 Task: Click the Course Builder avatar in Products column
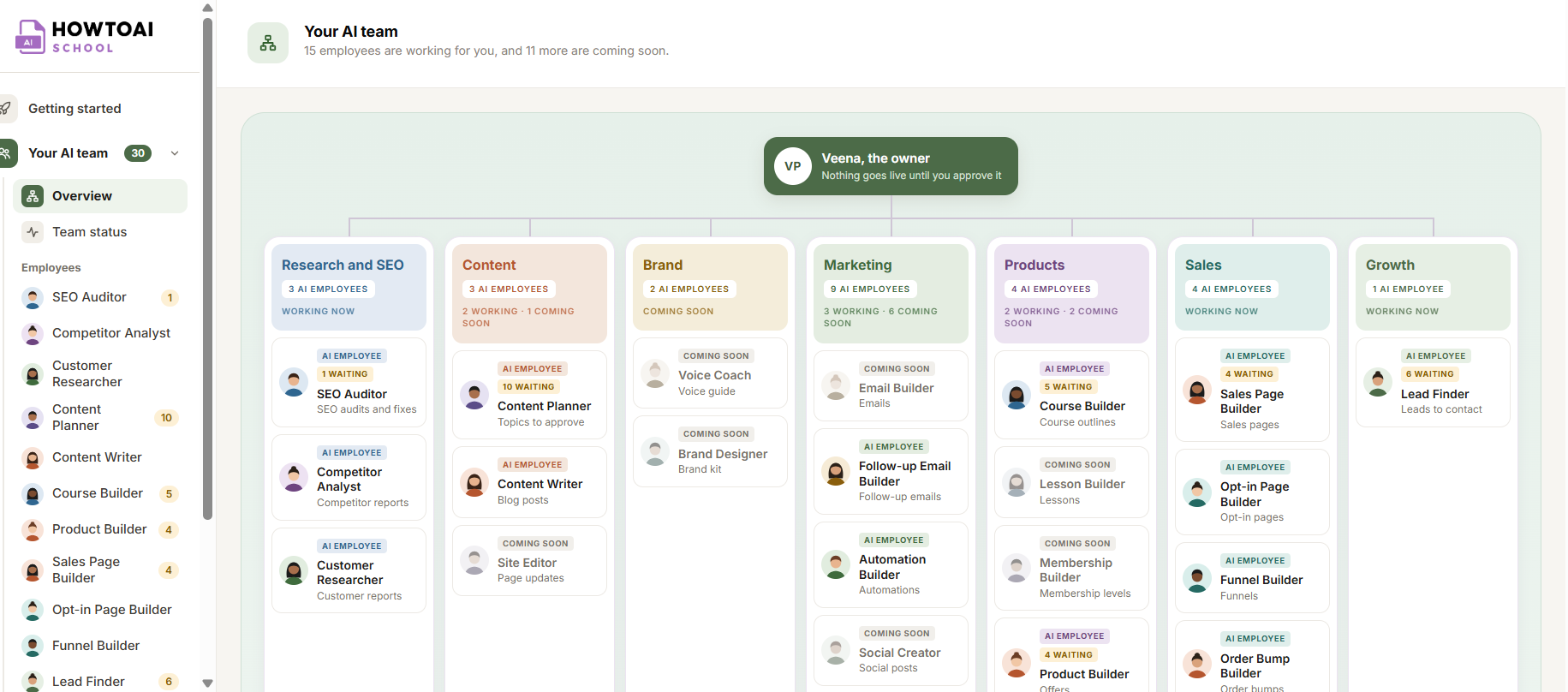(x=1016, y=394)
